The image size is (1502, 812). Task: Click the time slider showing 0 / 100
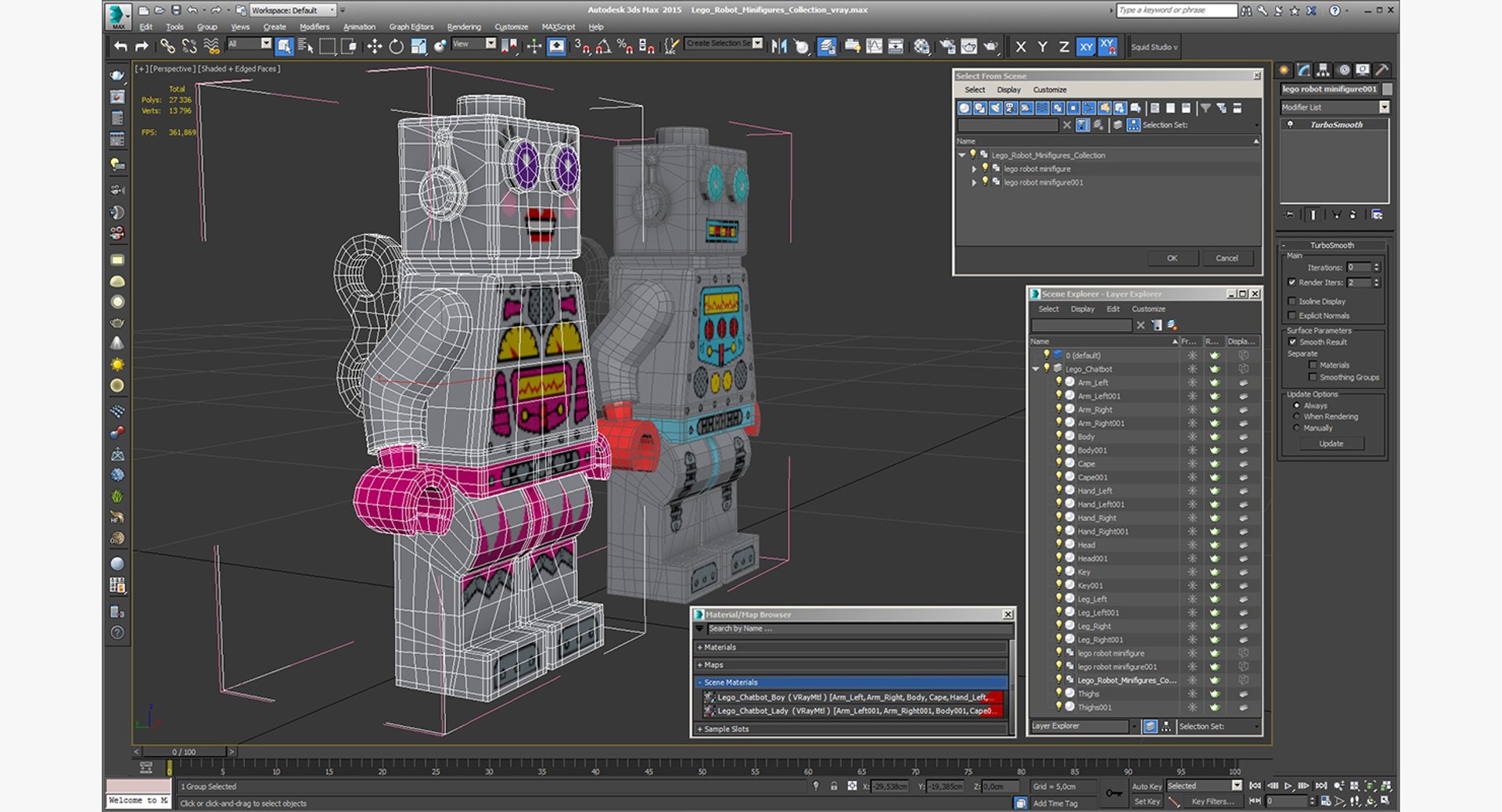pyautogui.click(x=184, y=752)
